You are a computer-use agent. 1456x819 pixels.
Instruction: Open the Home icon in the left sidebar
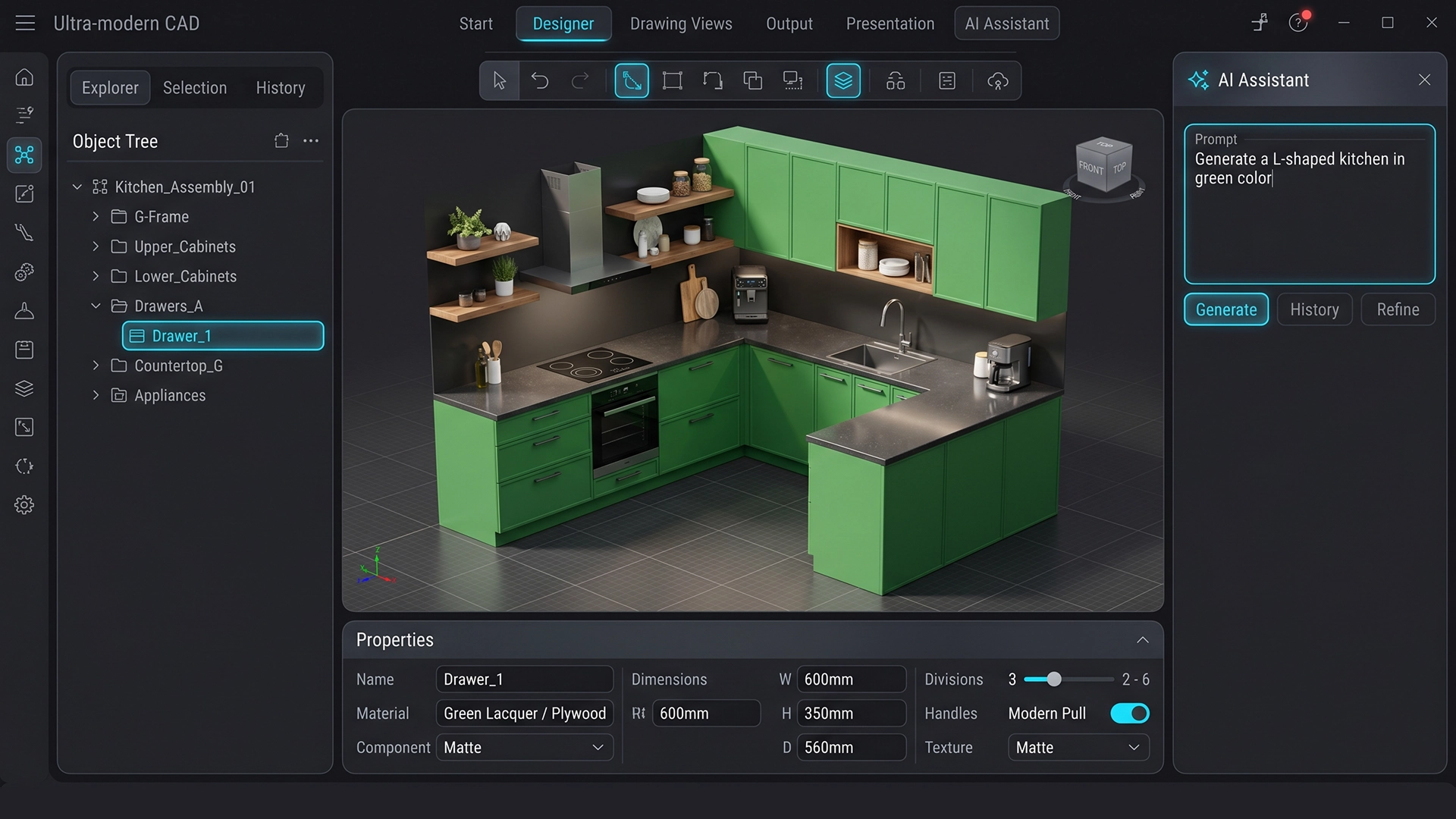(x=24, y=76)
